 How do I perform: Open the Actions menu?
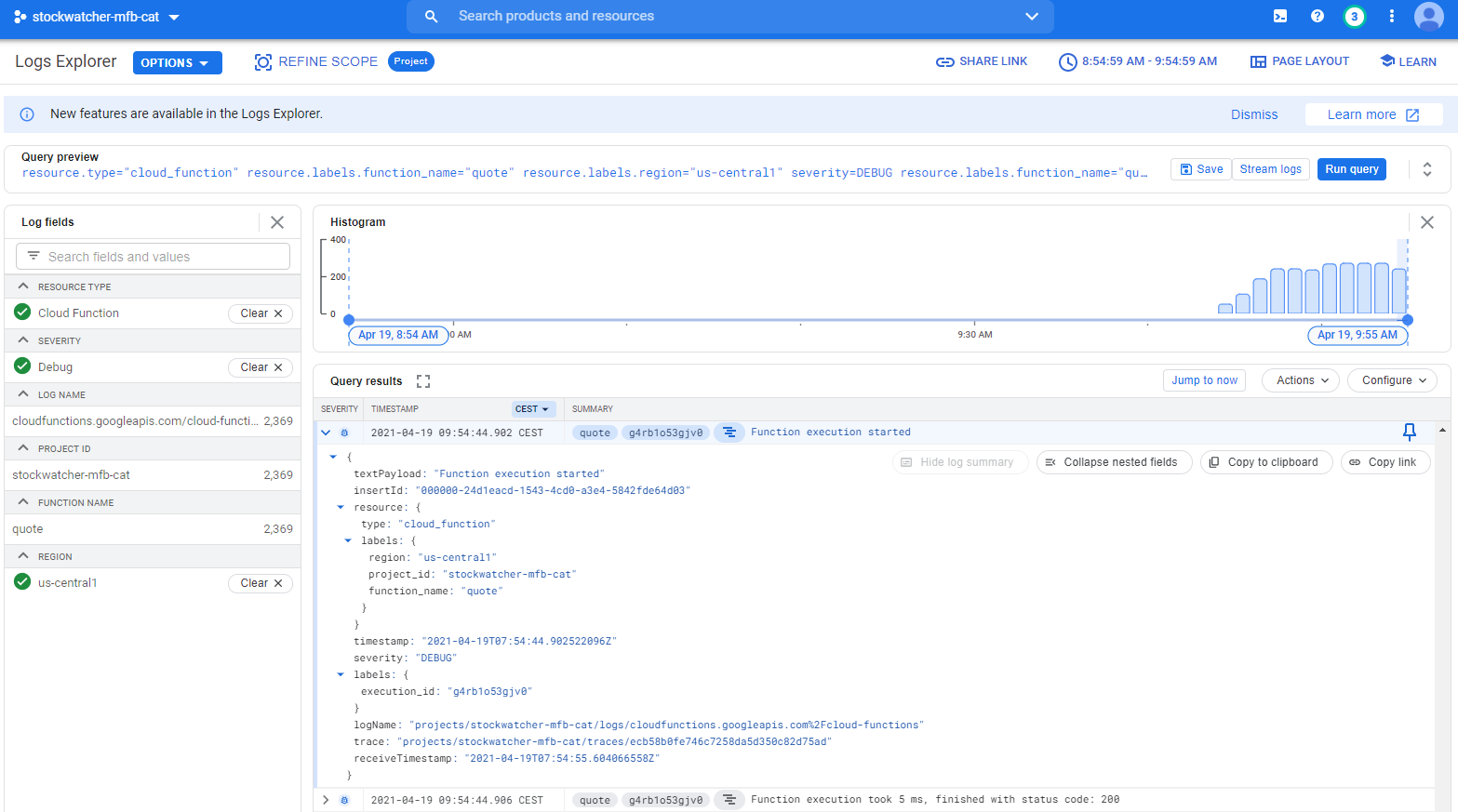point(1301,380)
